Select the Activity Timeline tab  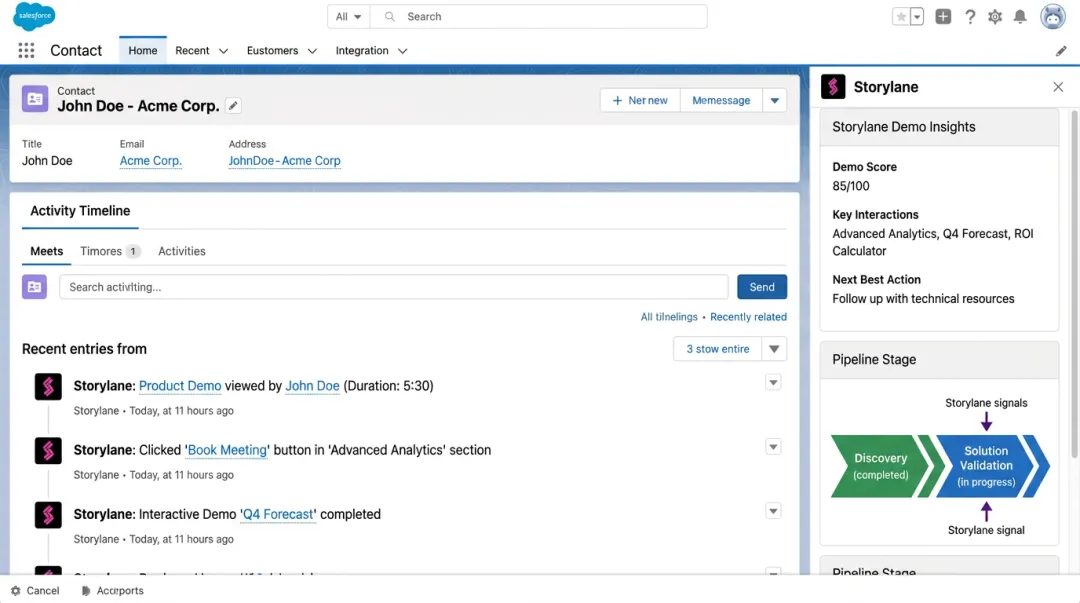pos(80,211)
